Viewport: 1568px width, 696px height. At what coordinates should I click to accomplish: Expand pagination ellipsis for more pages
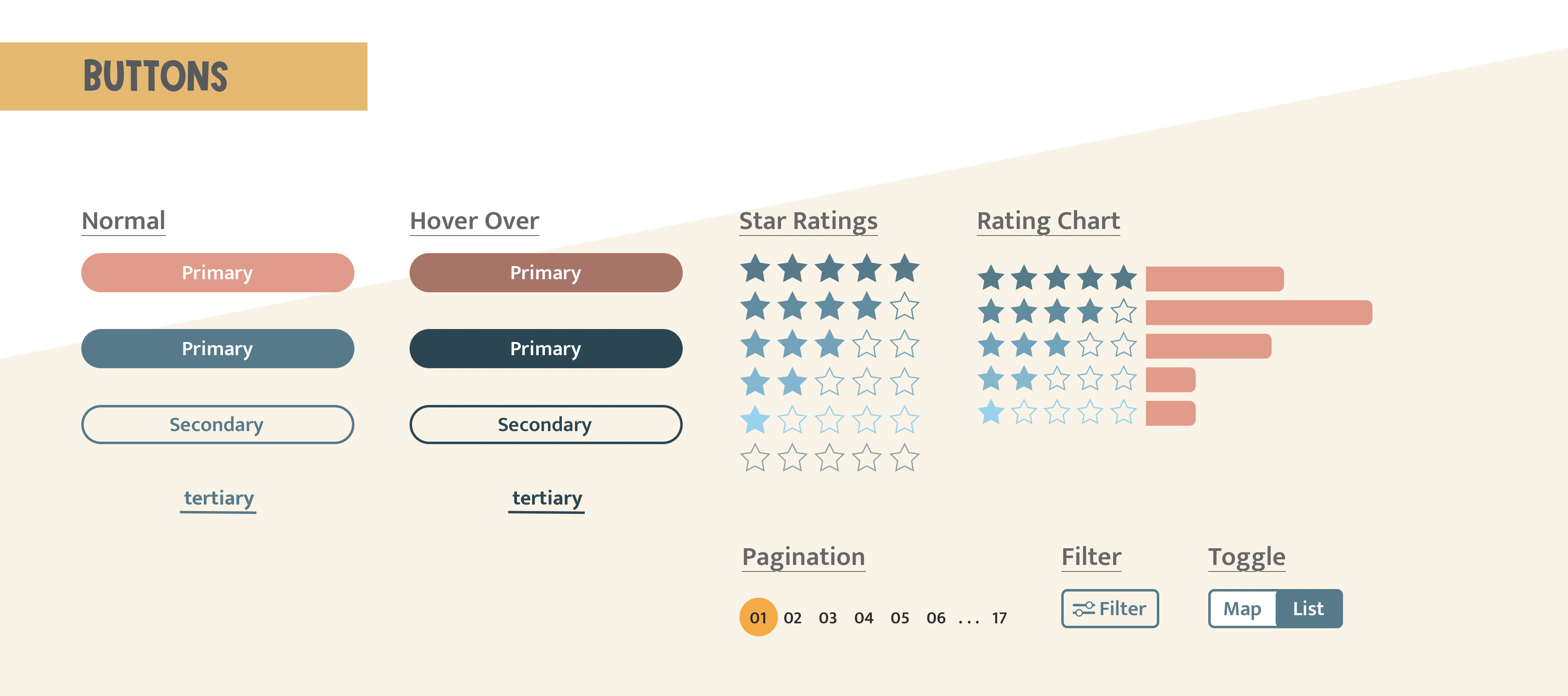969,619
